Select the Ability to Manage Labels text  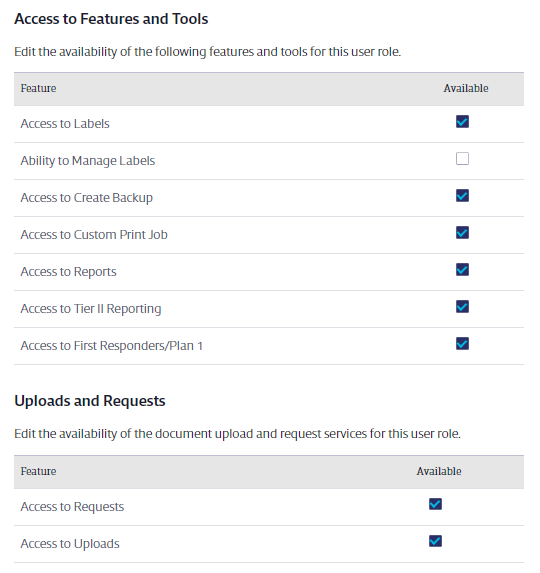[88, 161]
